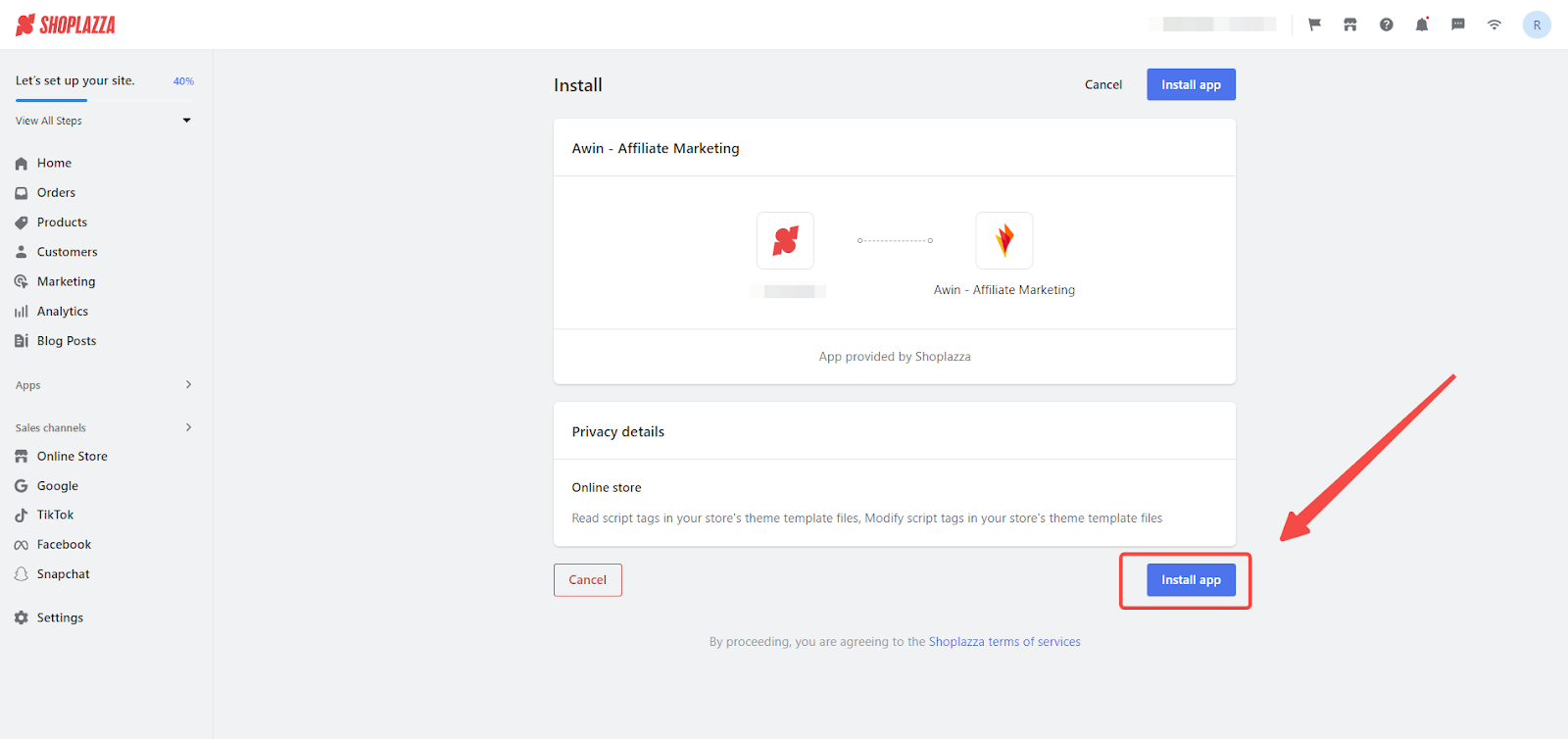Click the Snapchat ghost icon

click(21, 574)
